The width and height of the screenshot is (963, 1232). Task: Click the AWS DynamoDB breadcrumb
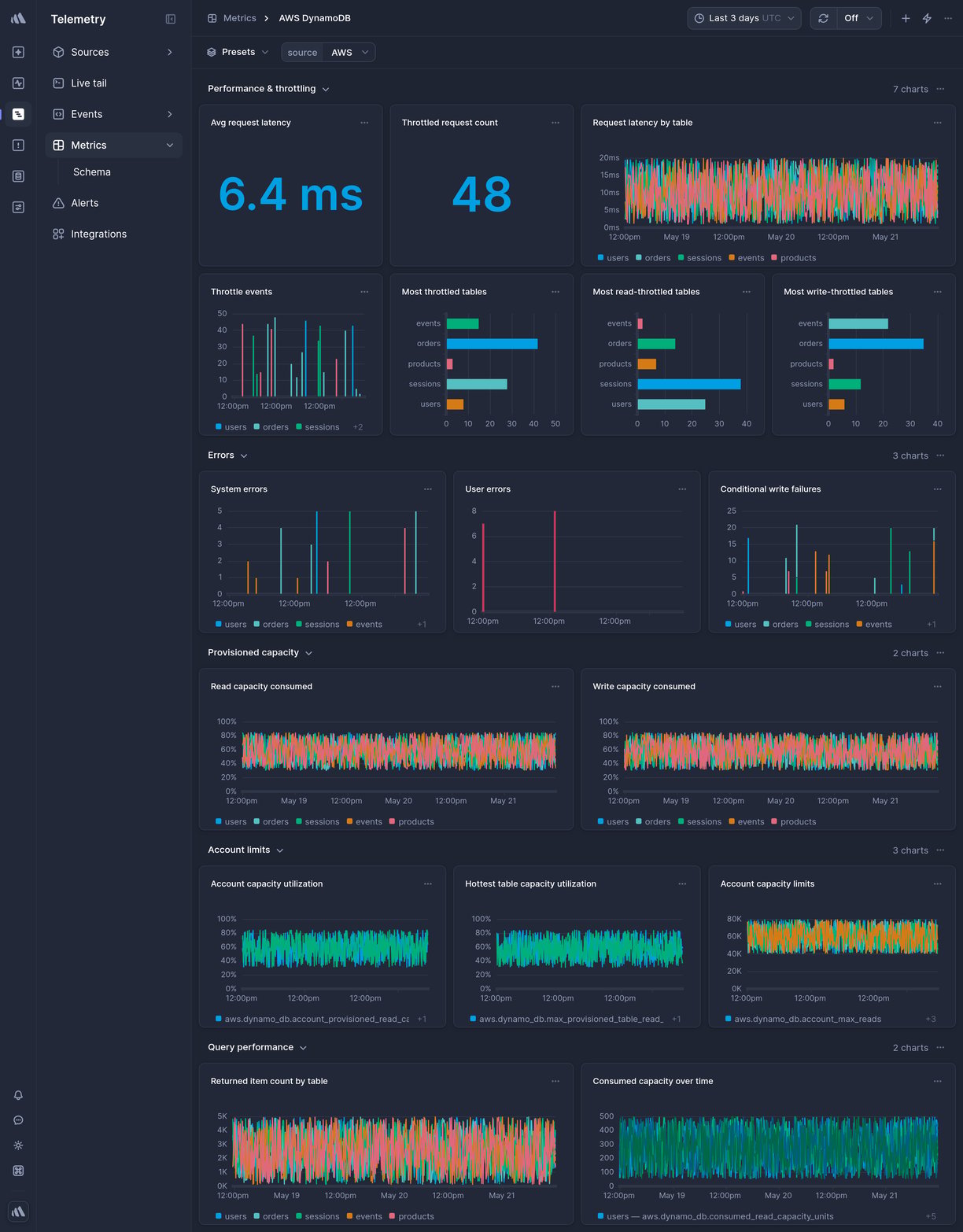[315, 18]
